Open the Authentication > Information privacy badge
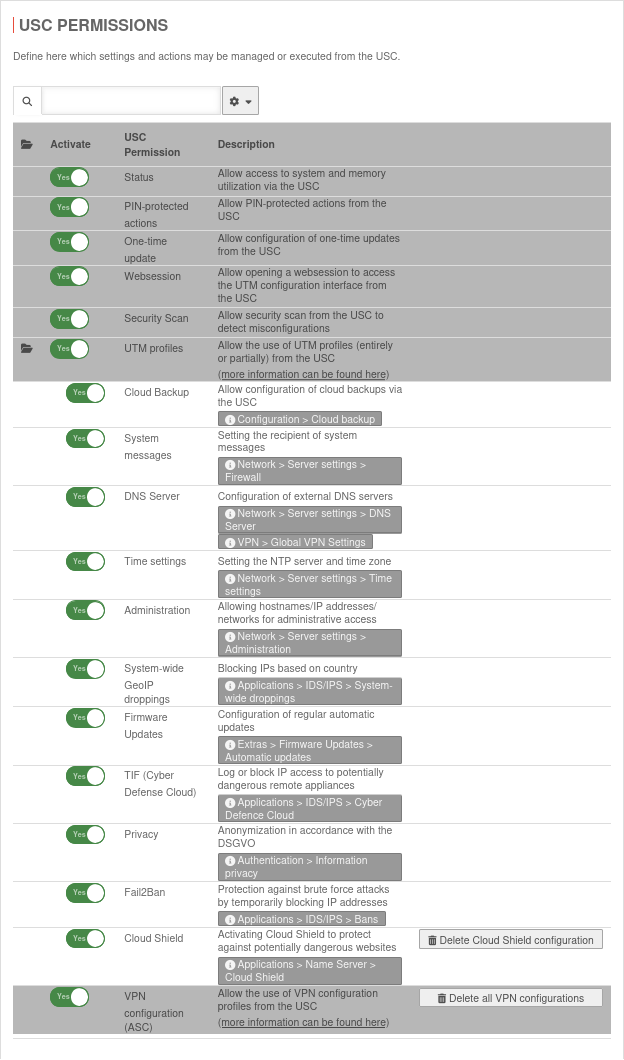The image size is (624, 1060). (309, 867)
